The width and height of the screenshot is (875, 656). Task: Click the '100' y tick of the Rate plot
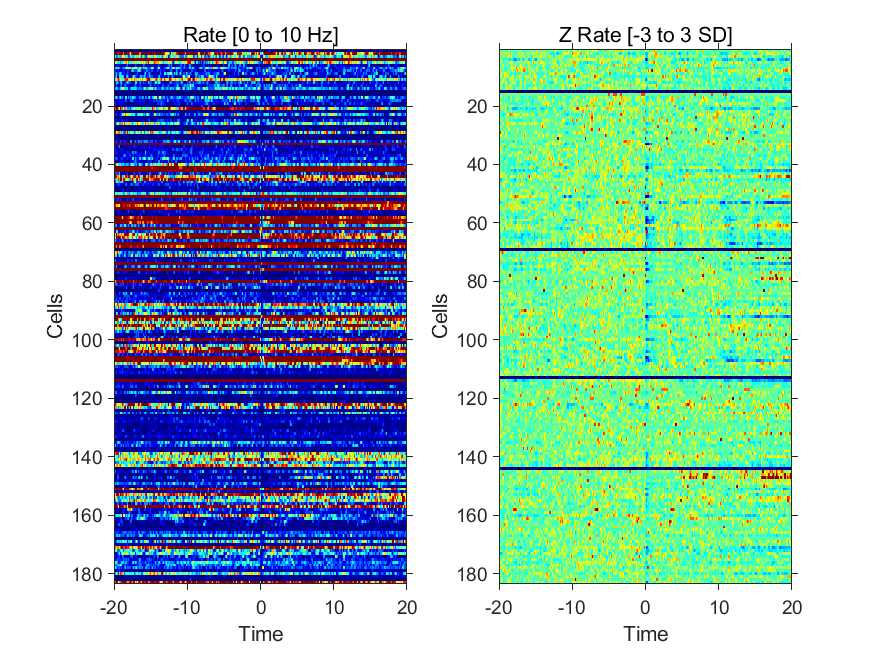(87, 340)
